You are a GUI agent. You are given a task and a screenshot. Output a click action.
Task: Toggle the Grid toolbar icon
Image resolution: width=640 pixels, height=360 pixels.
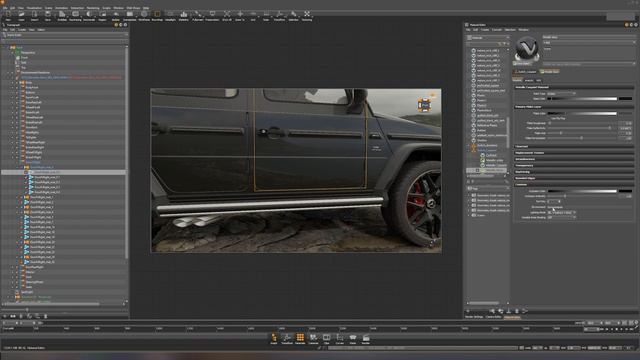[x=253, y=16]
